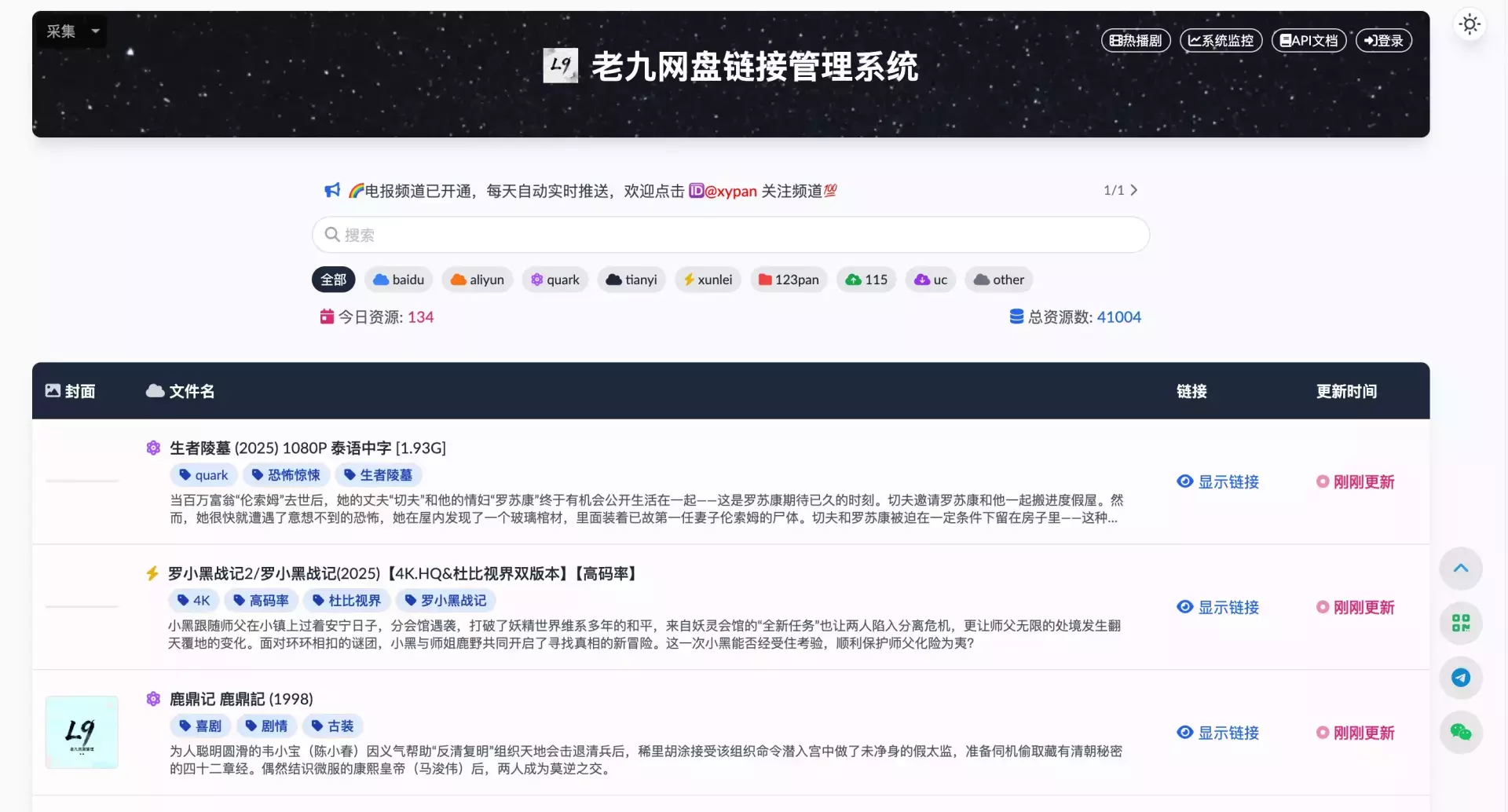Open API文档 from the top navigation
This screenshot has width=1508, height=812.
tap(1309, 40)
